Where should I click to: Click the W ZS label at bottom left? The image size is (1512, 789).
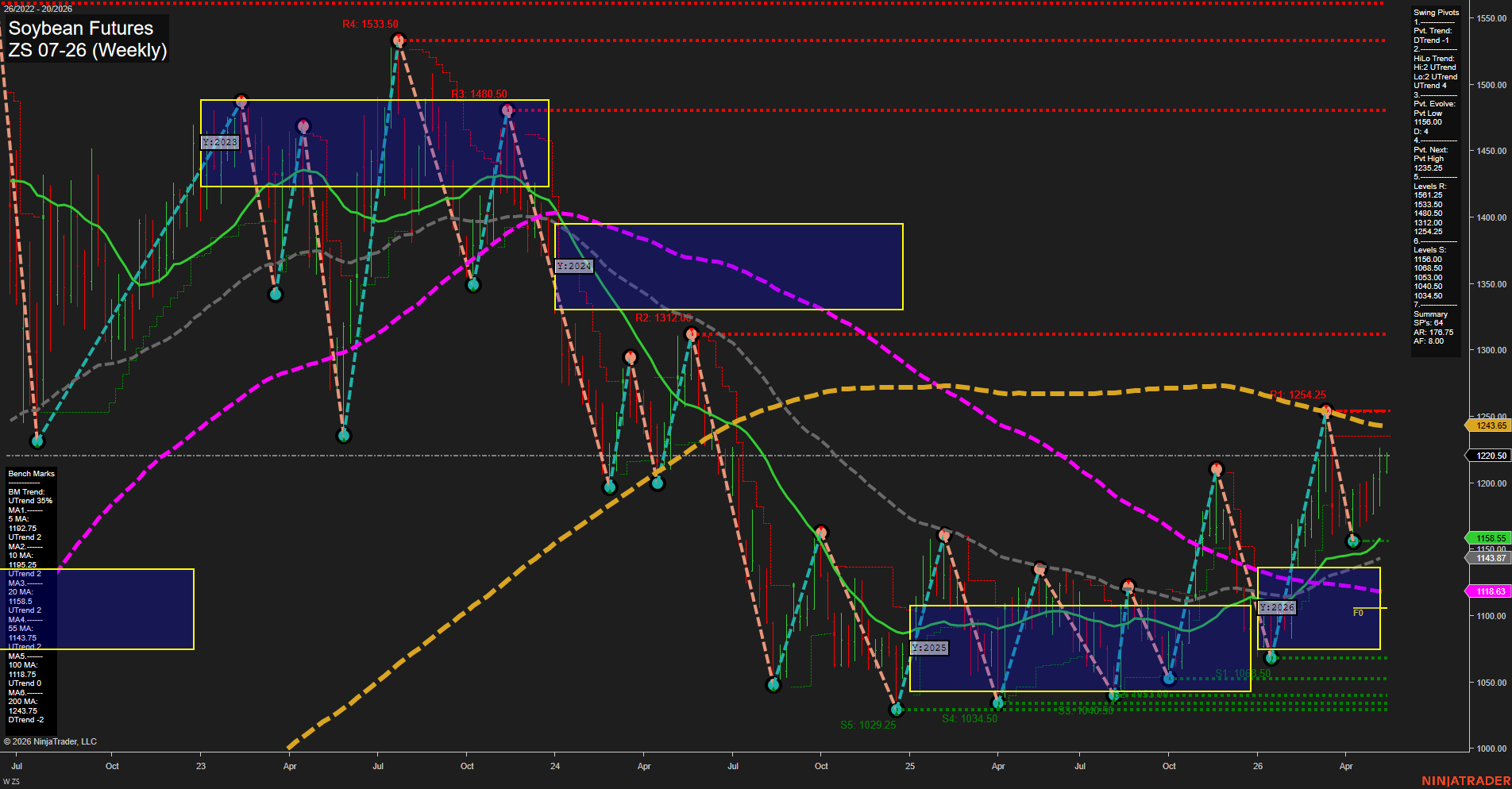tap(11, 782)
